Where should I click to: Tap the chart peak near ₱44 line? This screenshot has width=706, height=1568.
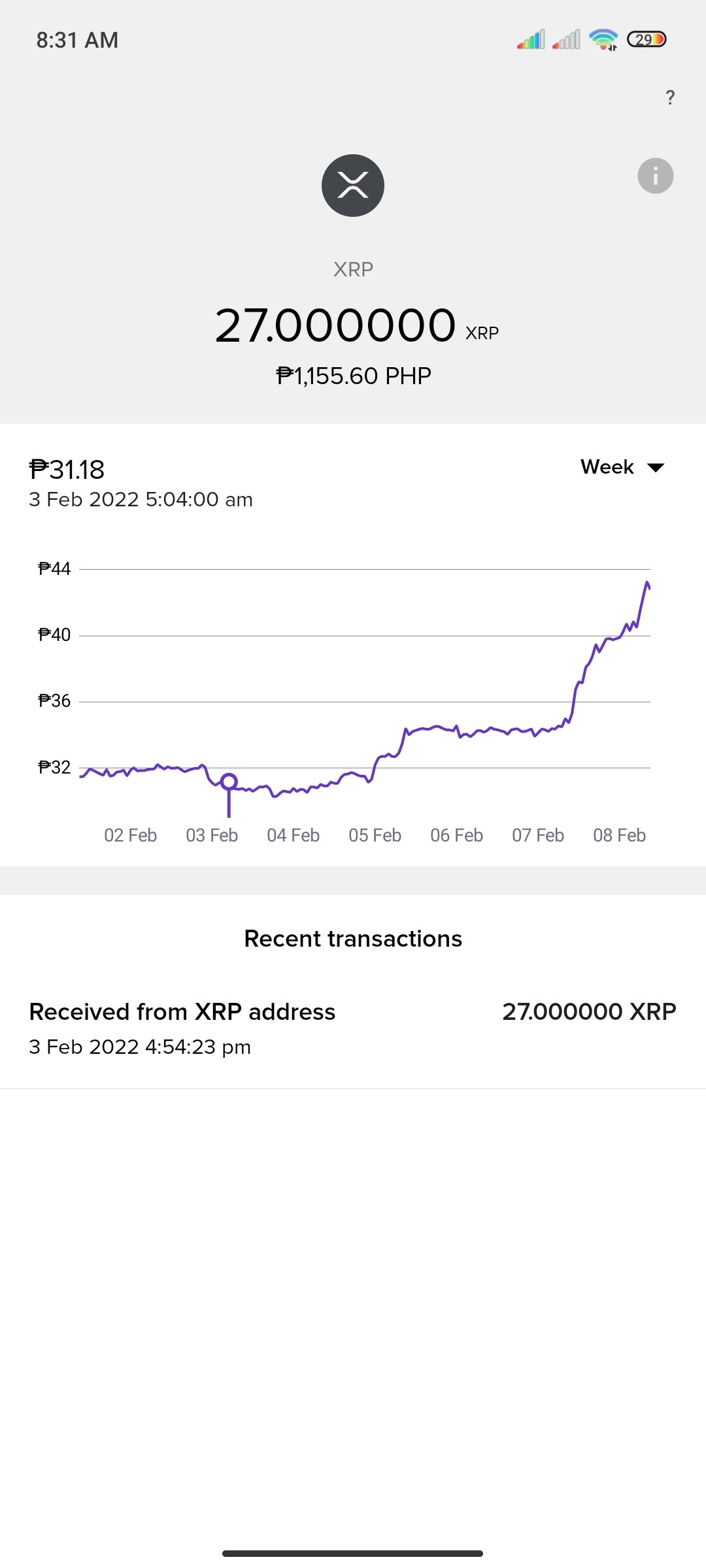coord(647,583)
